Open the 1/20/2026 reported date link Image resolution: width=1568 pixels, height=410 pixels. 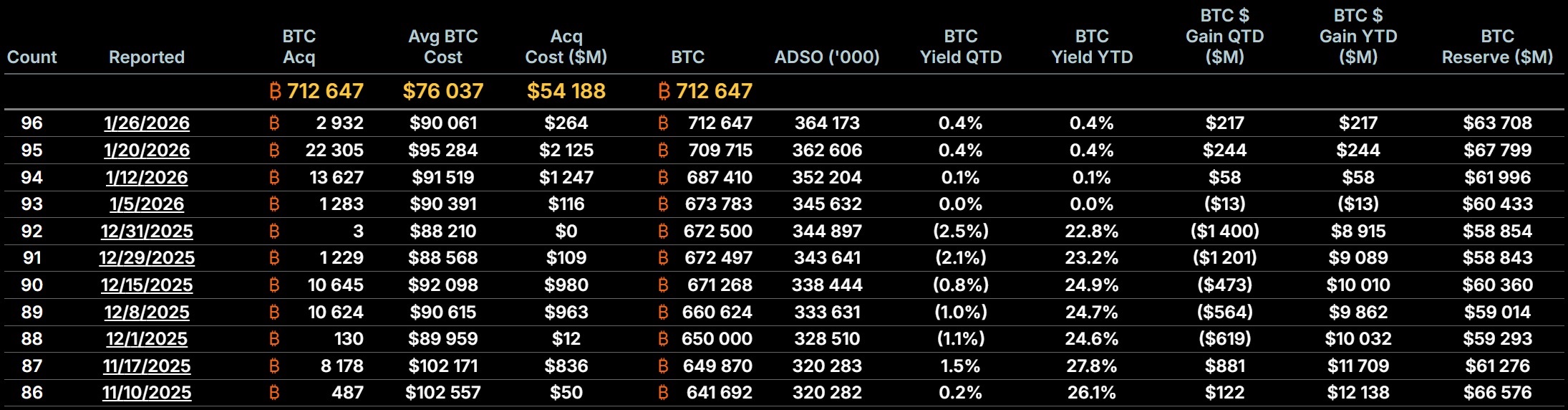pos(147,151)
